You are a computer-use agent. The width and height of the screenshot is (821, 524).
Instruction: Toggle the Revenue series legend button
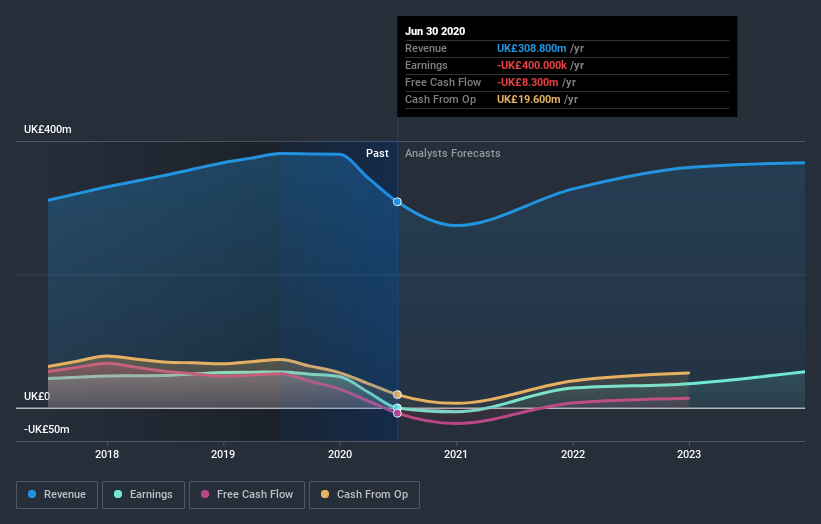57,495
